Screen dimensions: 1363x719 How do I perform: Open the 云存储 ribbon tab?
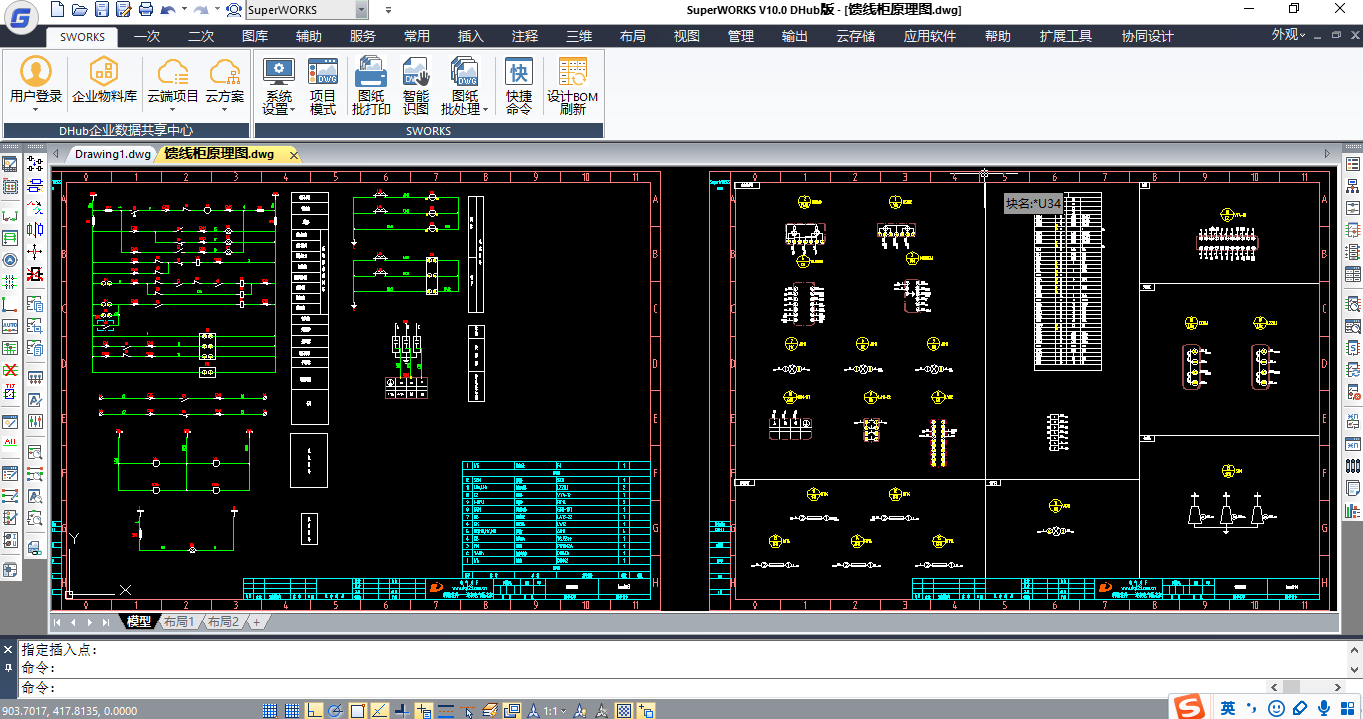(x=855, y=36)
